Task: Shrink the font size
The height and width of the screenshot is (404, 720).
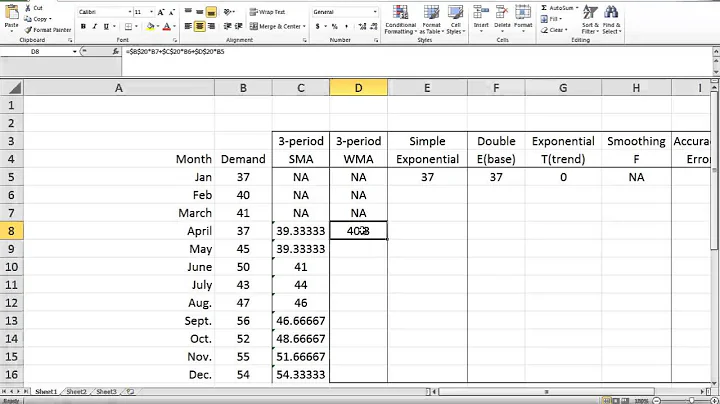Action: click(x=172, y=12)
